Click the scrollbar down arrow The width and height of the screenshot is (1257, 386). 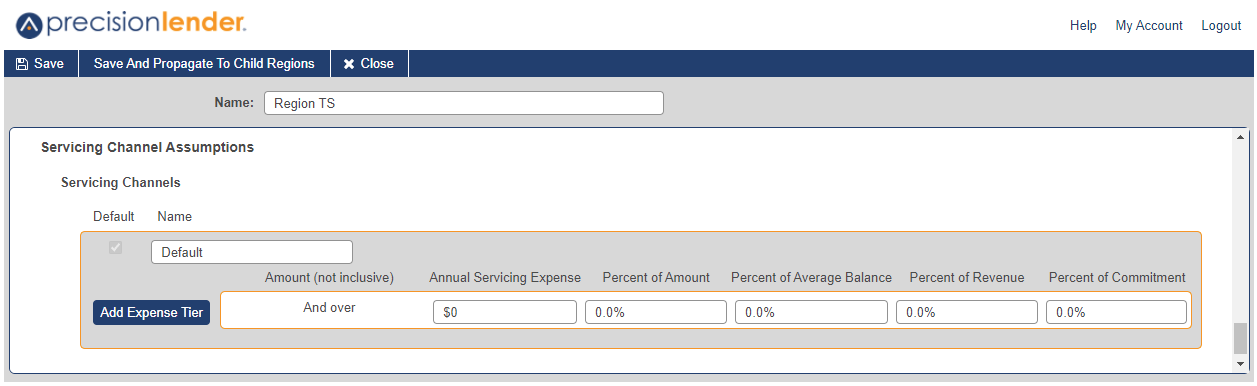pyautogui.click(x=1241, y=366)
